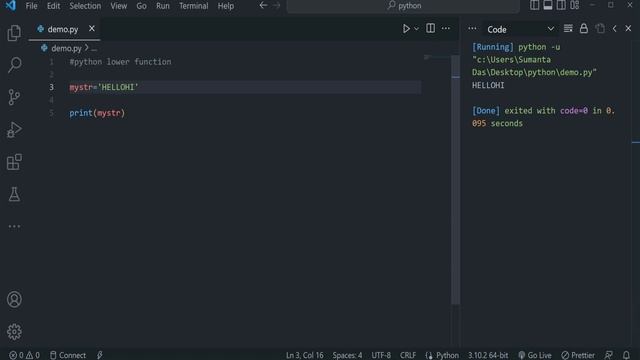Click the python command center search box

point(403,6)
